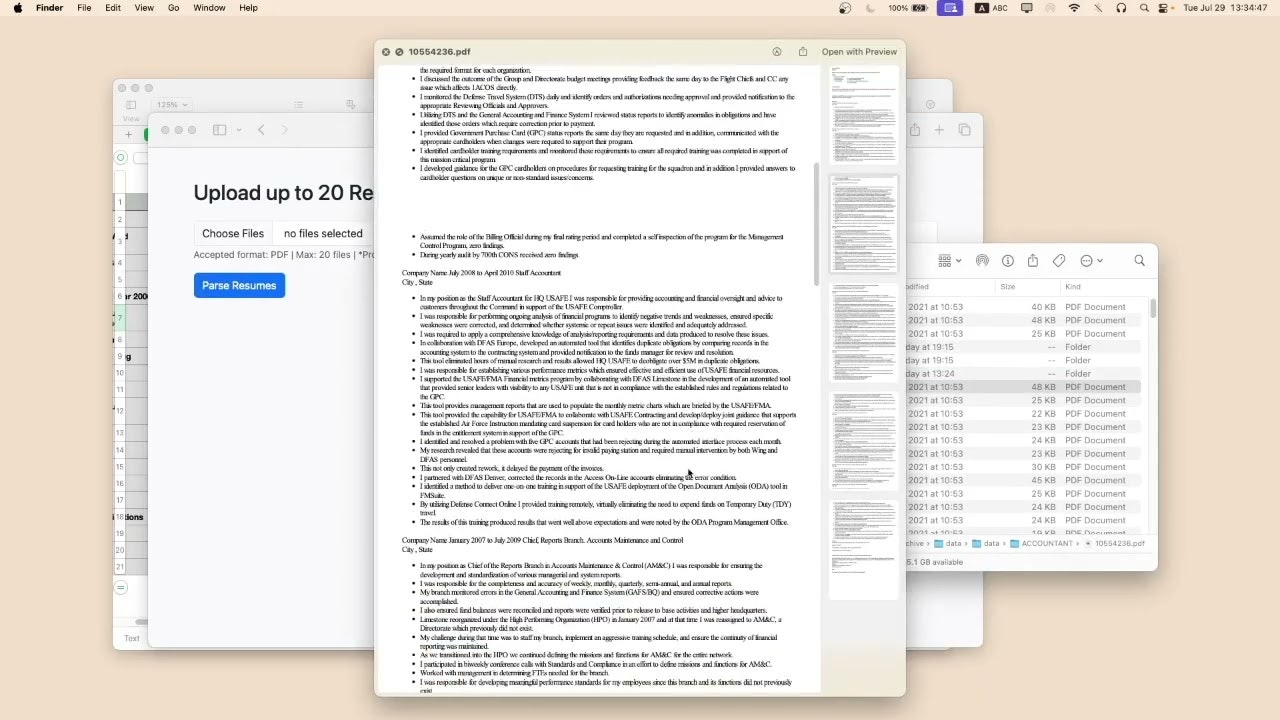Image resolution: width=1280 pixels, height=720 pixels.
Task: Toggle Do Not Disturb moon icon in menu bar
Action: (x=870, y=8)
